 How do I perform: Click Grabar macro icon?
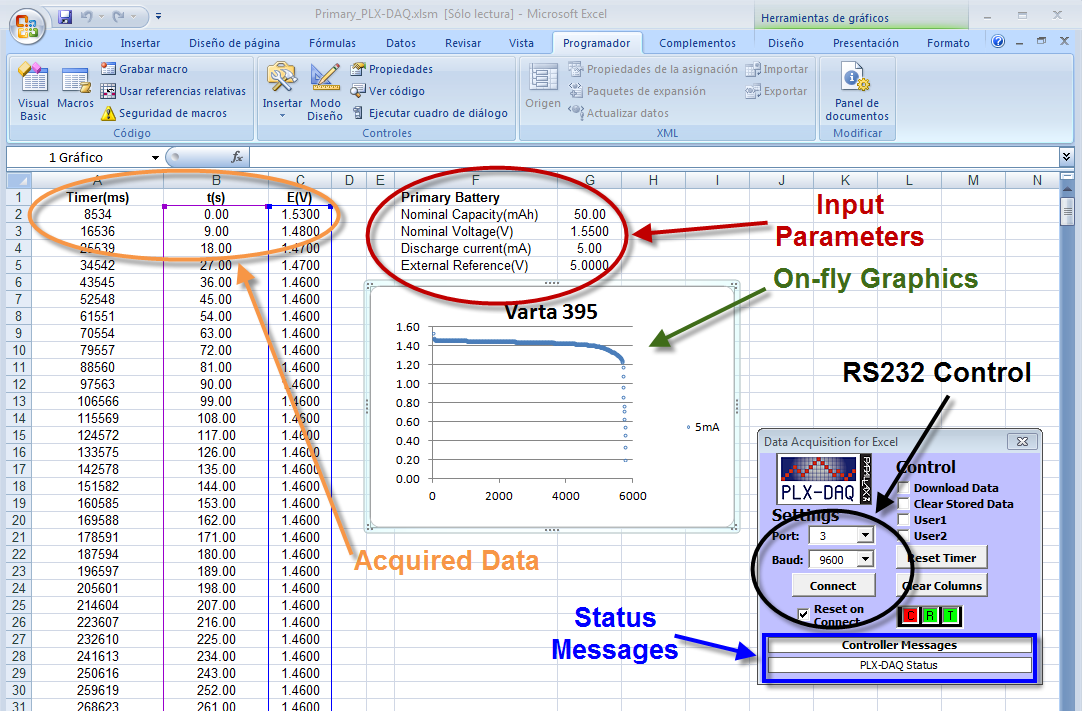coord(109,69)
